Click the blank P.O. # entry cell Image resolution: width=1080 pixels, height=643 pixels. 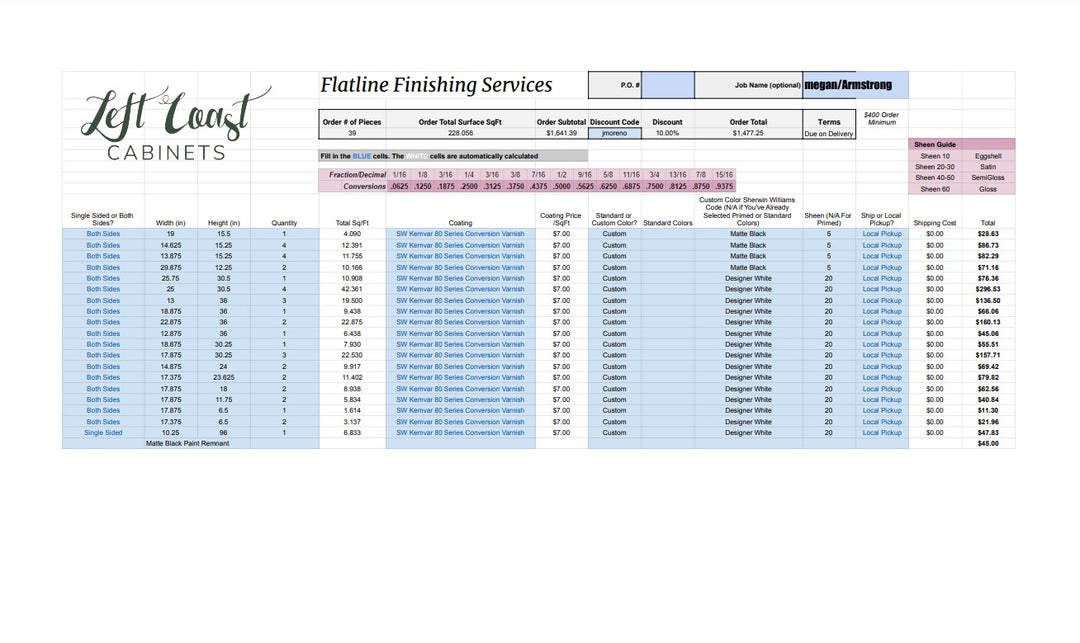coord(667,85)
